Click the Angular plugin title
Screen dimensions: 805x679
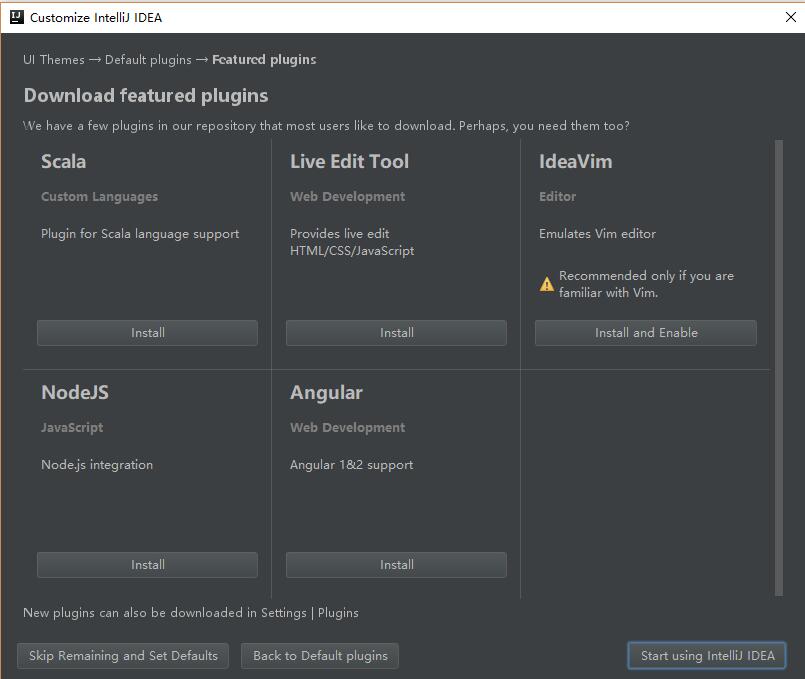(326, 393)
